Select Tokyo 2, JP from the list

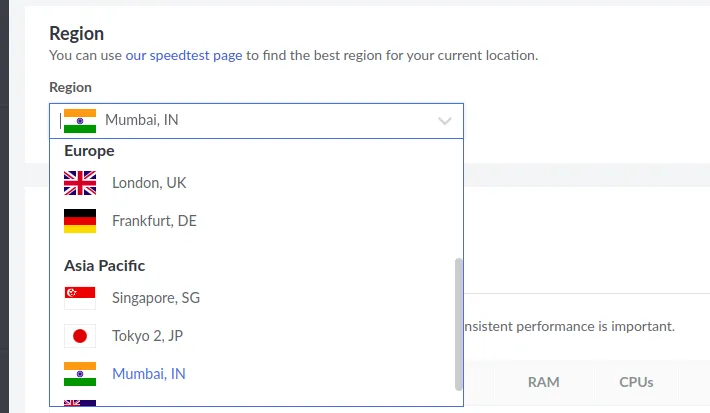pyautogui.click(x=149, y=336)
